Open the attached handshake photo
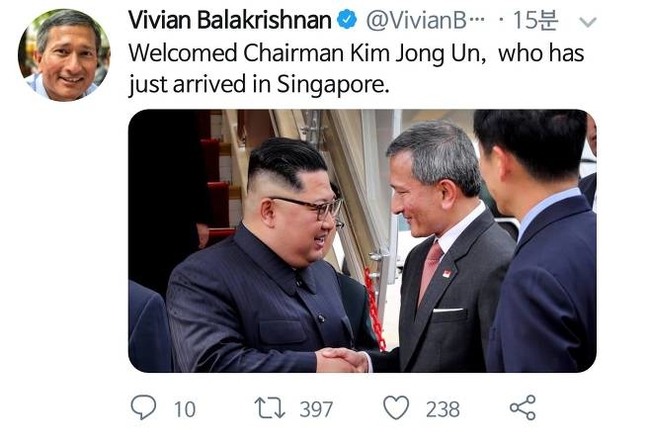The image size is (650, 446). point(362,241)
